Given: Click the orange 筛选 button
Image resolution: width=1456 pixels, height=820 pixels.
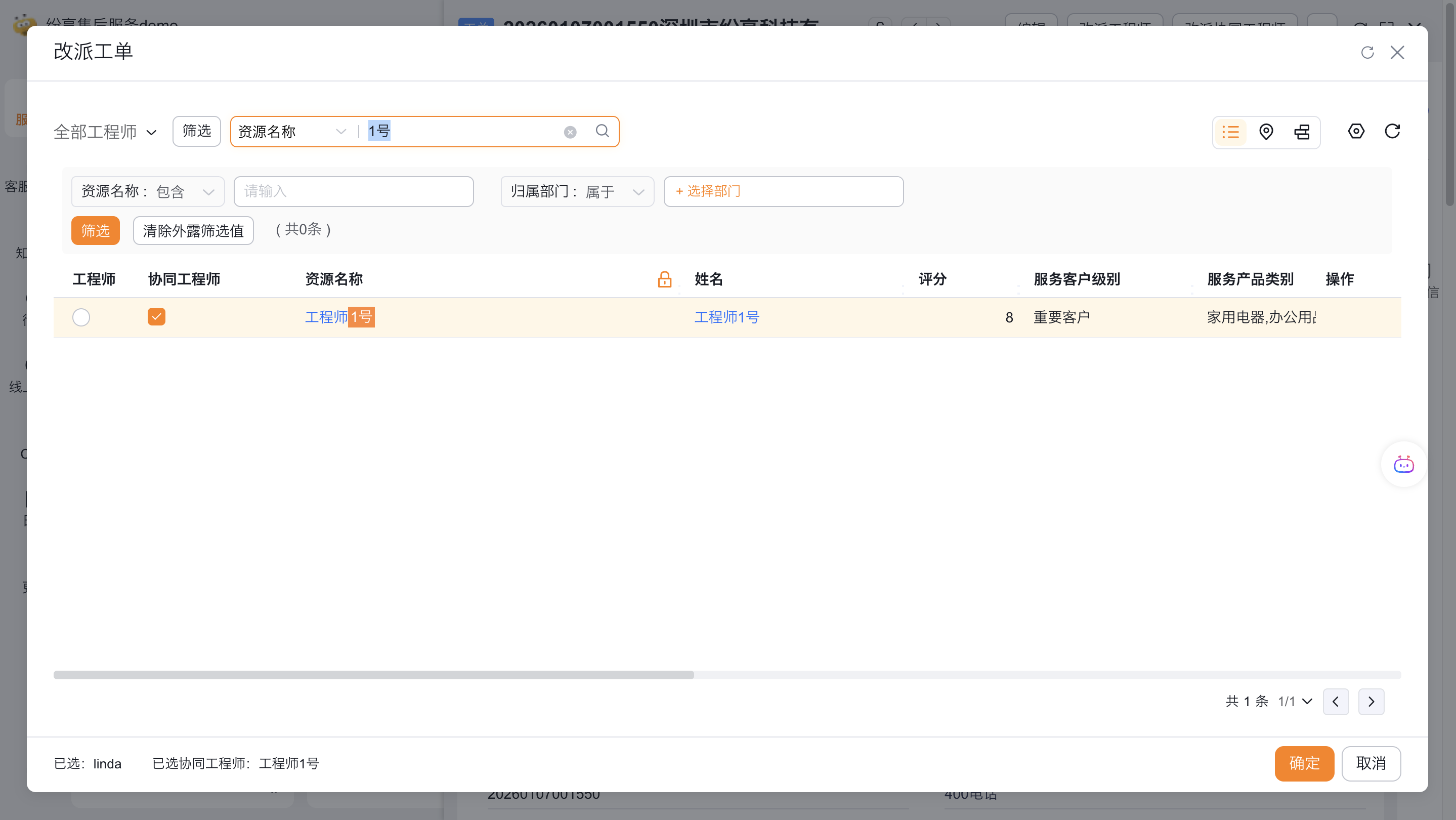Looking at the screenshot, I should [x=95, y=231].
